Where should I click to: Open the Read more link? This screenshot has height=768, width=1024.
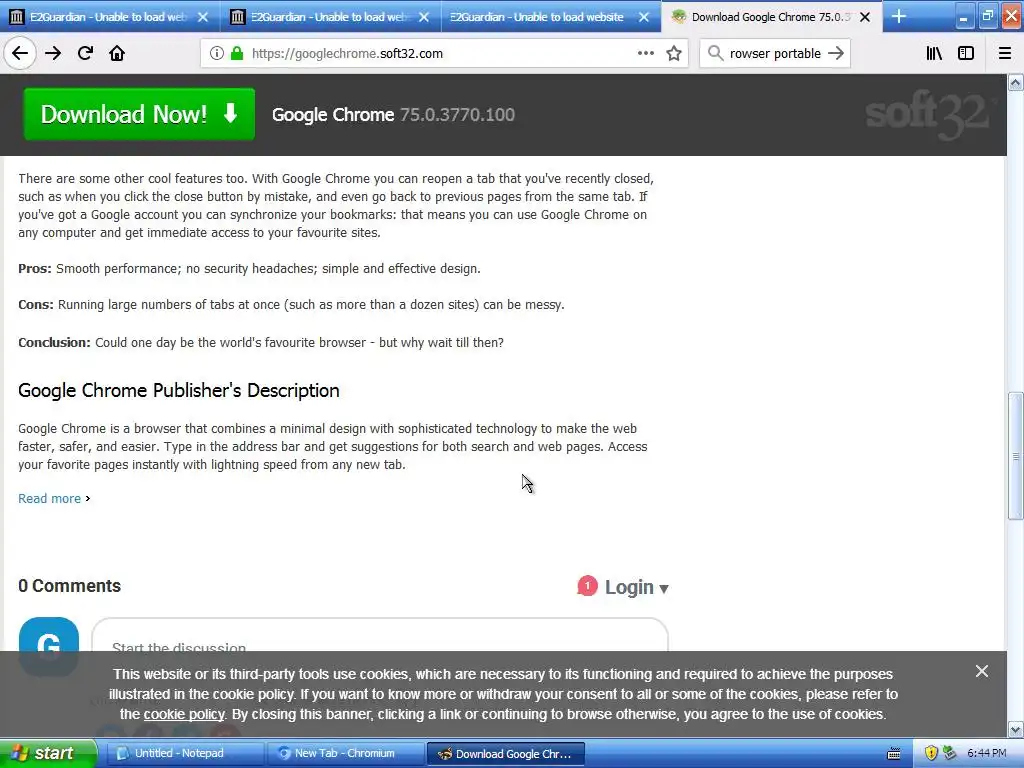pyautogui.click(x=50, y=498)
